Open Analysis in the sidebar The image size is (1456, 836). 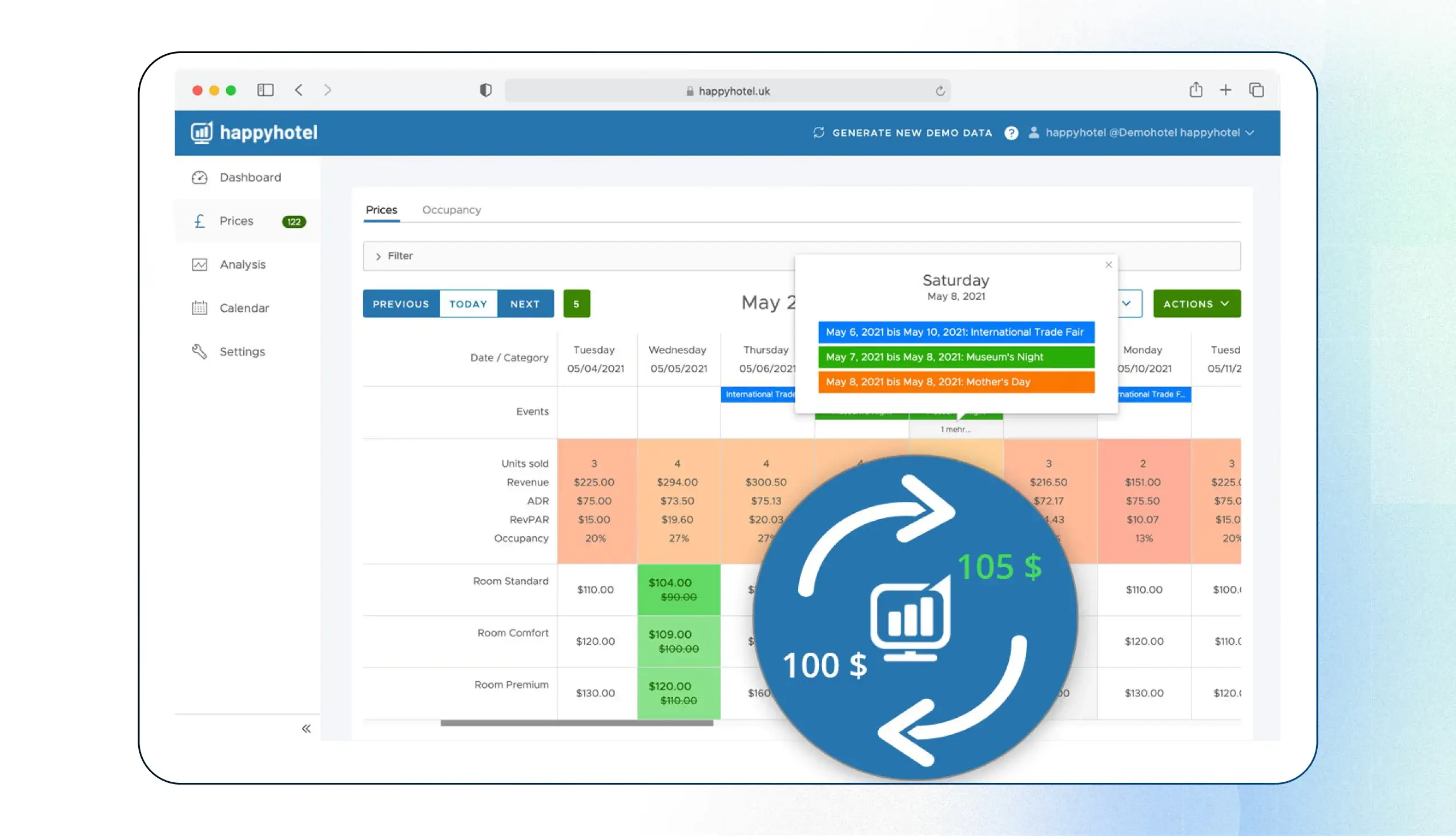coord(242,265)
